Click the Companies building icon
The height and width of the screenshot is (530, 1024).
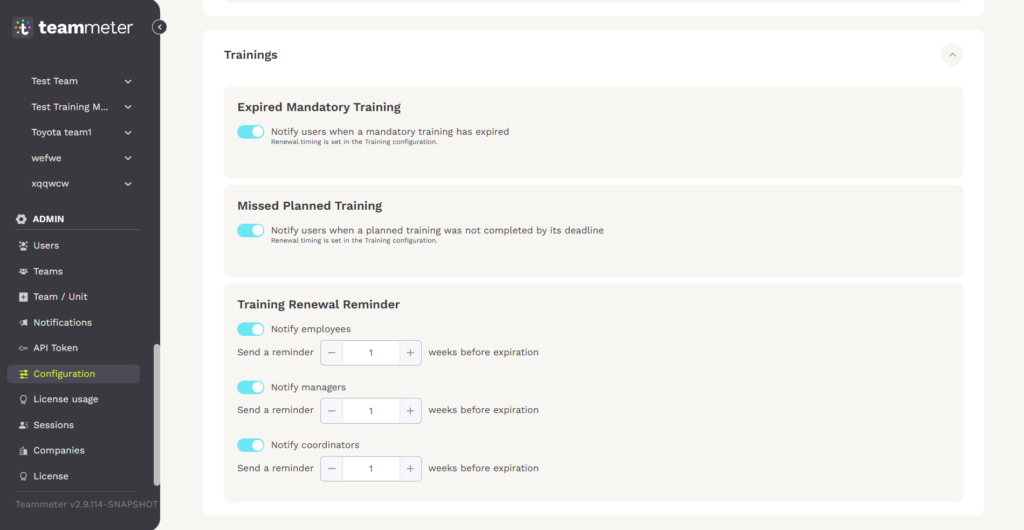pyautogui.click(x=23, y=451)
